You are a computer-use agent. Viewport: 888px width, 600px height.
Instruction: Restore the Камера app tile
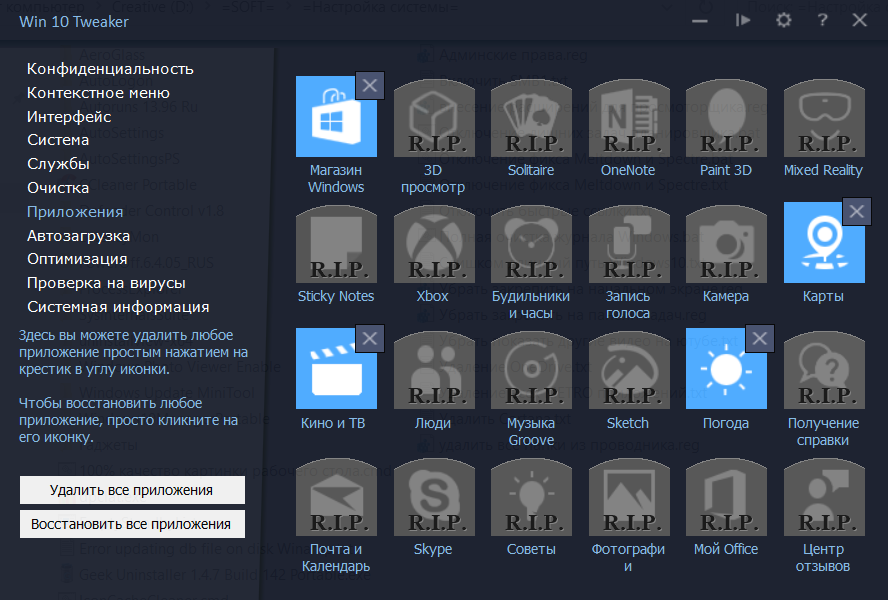(x=726, y=244)
